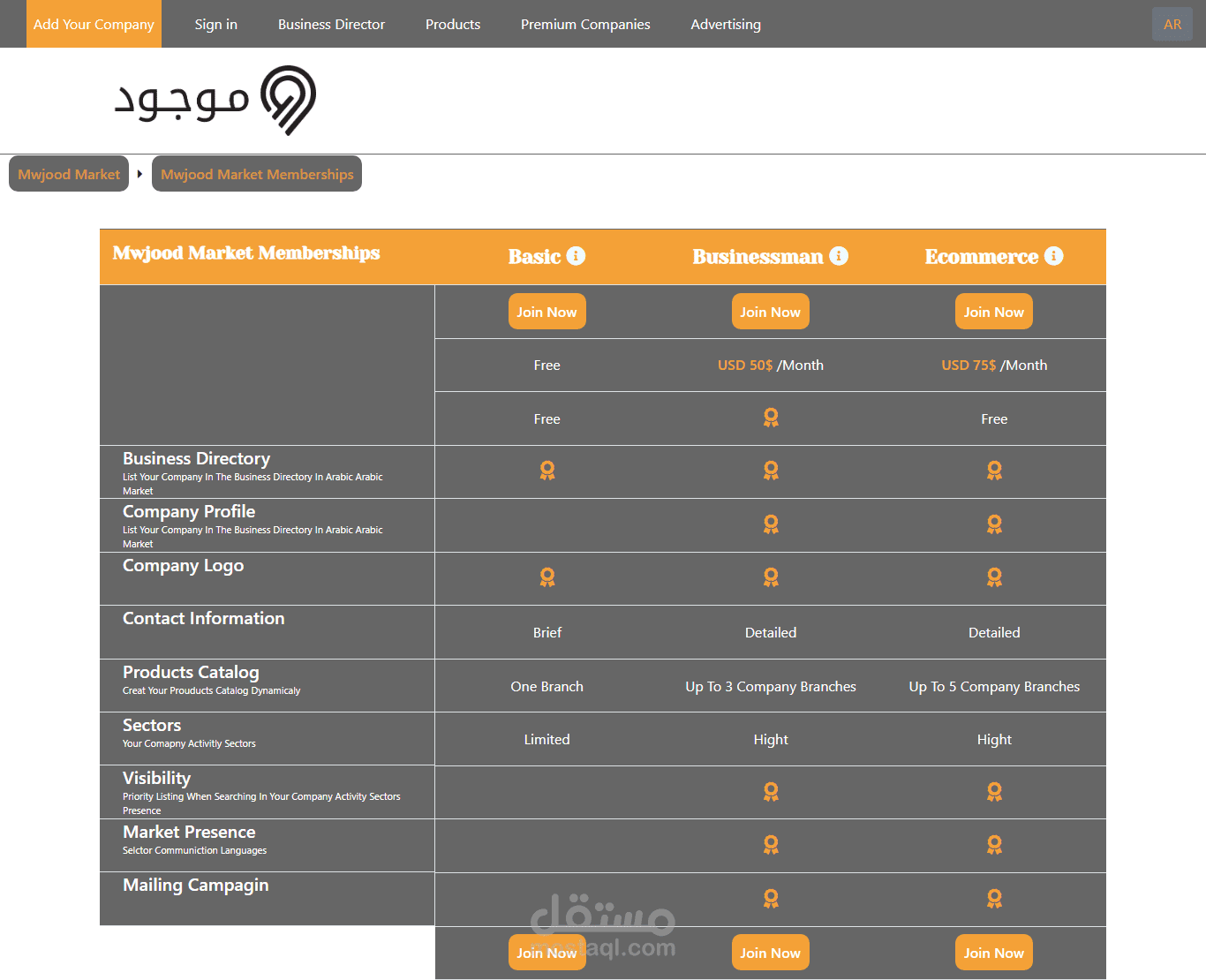Click Ecommerce badge icon for Mailing Campagin
1206x980 pixels.
994,899
